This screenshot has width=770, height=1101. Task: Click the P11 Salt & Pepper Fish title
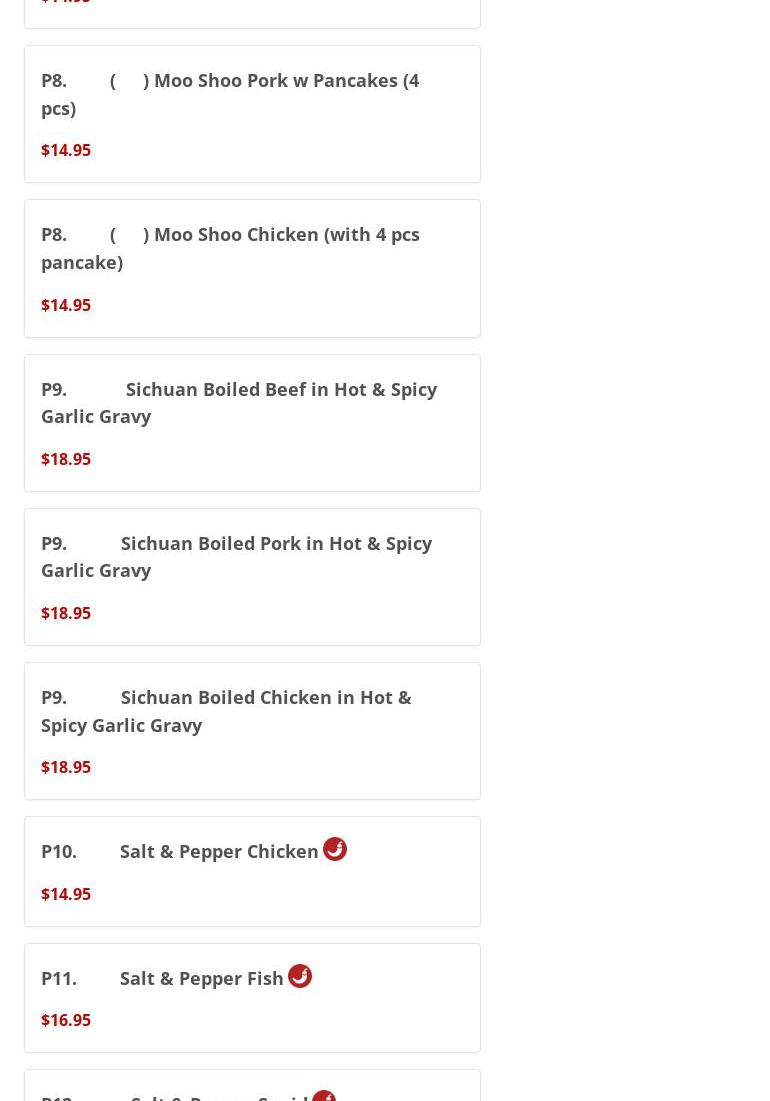162,978
